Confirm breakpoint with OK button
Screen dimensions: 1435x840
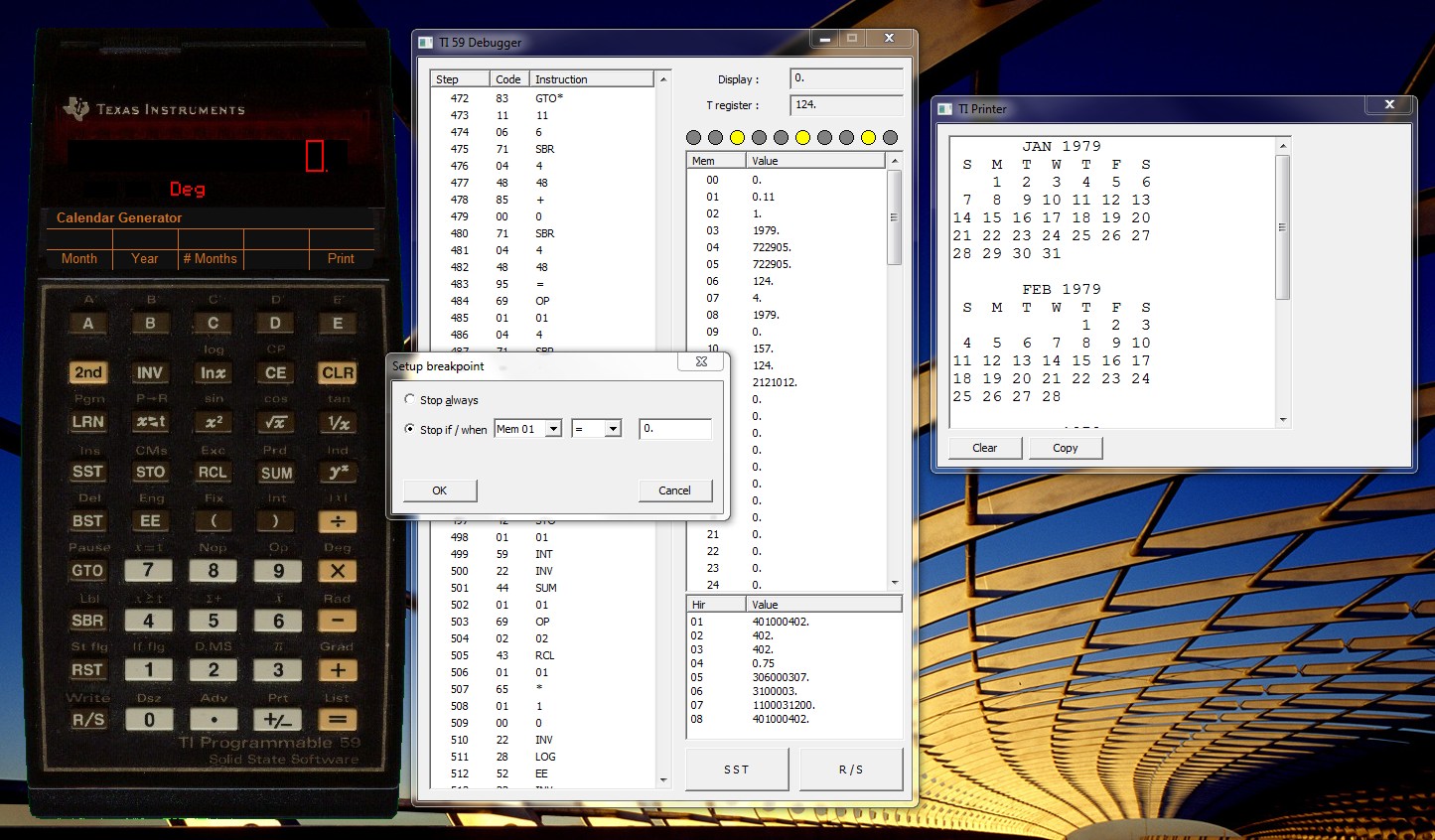(440, 490)
